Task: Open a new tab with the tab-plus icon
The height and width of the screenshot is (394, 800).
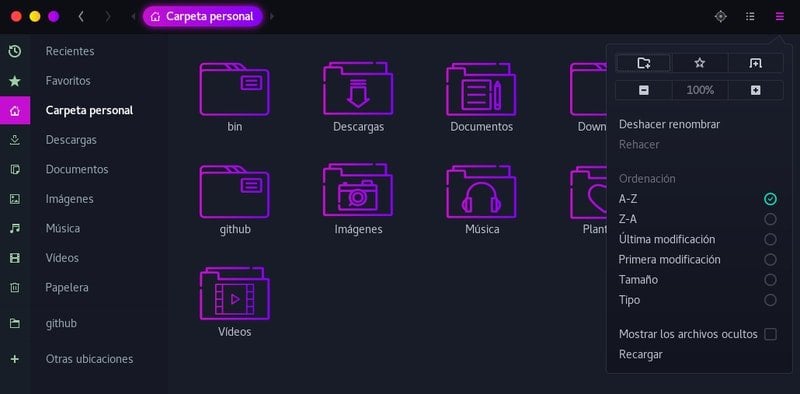Action: pyautogui.click(x=756, y=63)
